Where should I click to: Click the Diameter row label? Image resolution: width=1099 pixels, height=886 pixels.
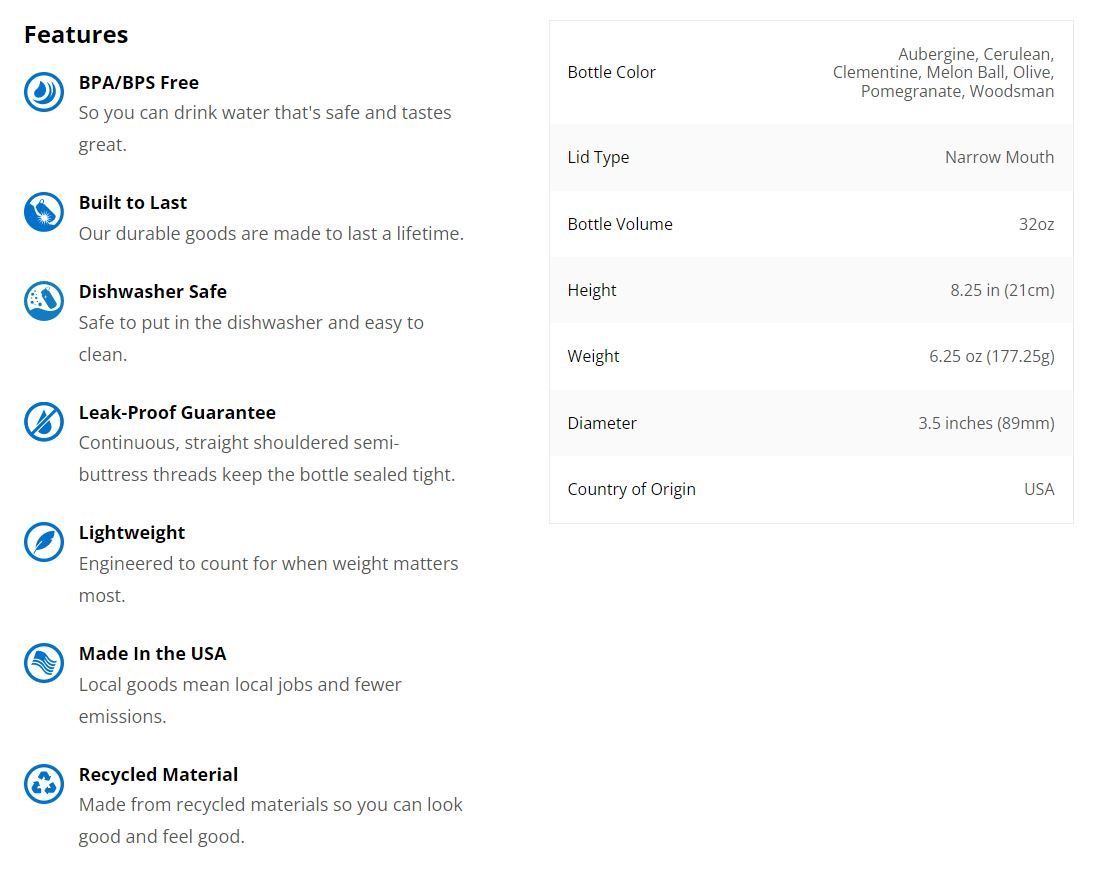[x=602, y=423]
